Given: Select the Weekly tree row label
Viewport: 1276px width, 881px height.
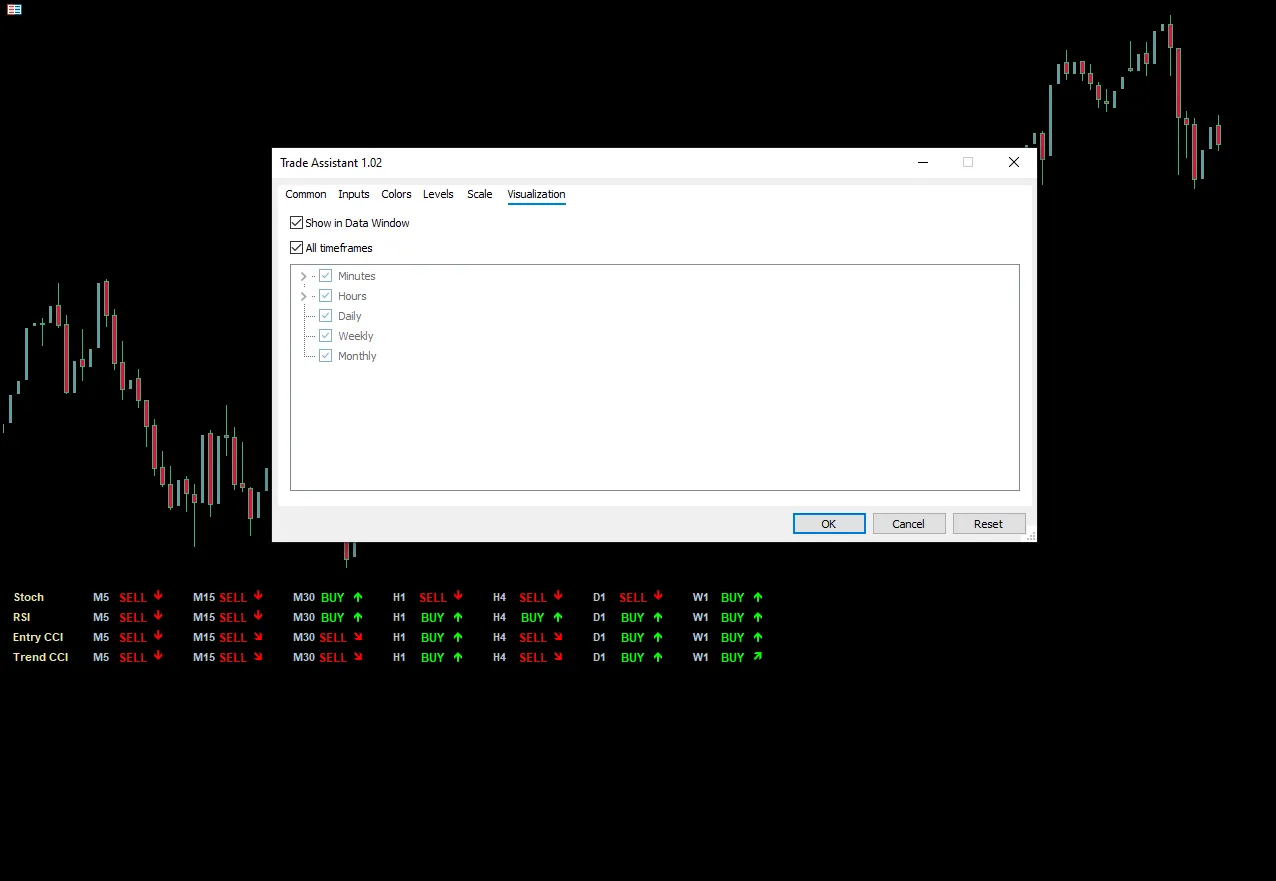Looking at the screenshot, I should [x=356, y=336].
